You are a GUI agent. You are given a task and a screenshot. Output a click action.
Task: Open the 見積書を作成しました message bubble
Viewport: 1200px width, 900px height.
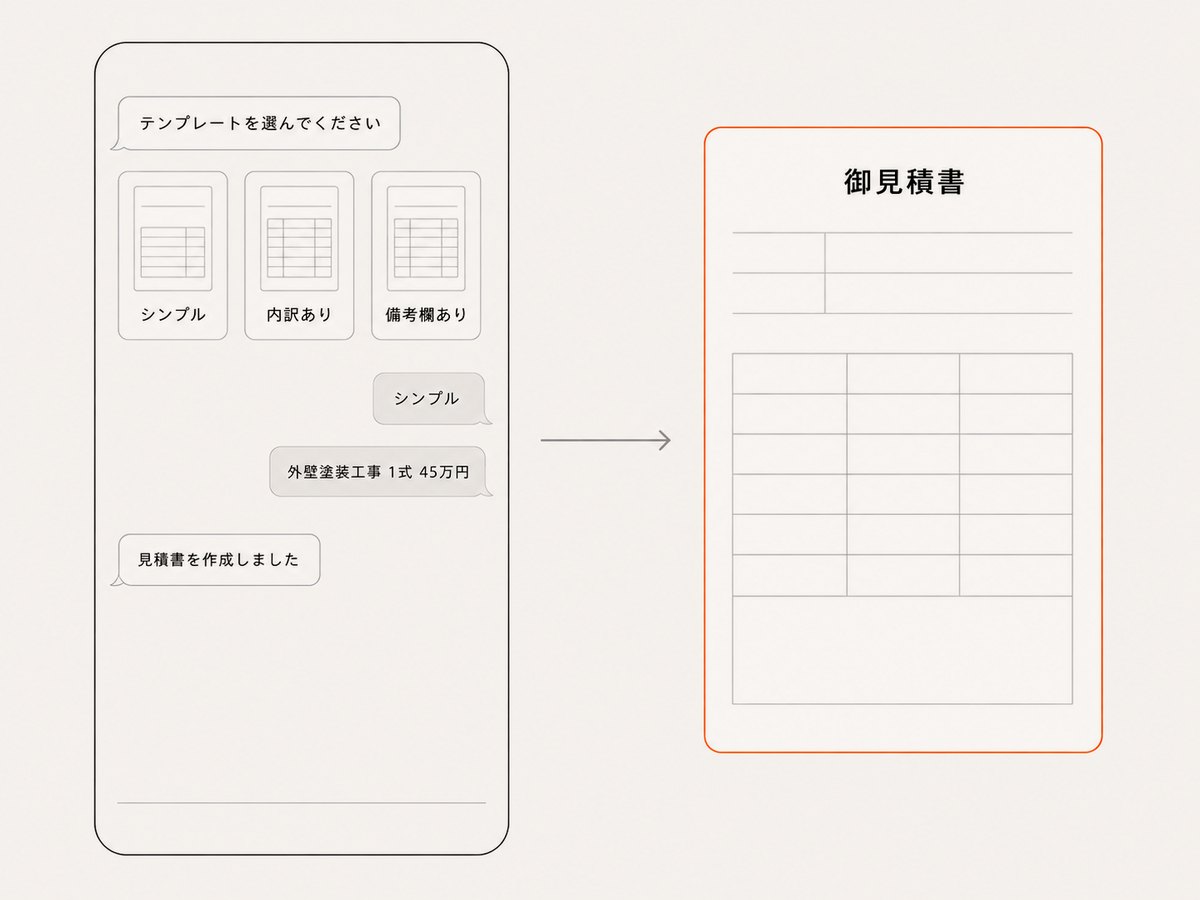pos(217,560)
